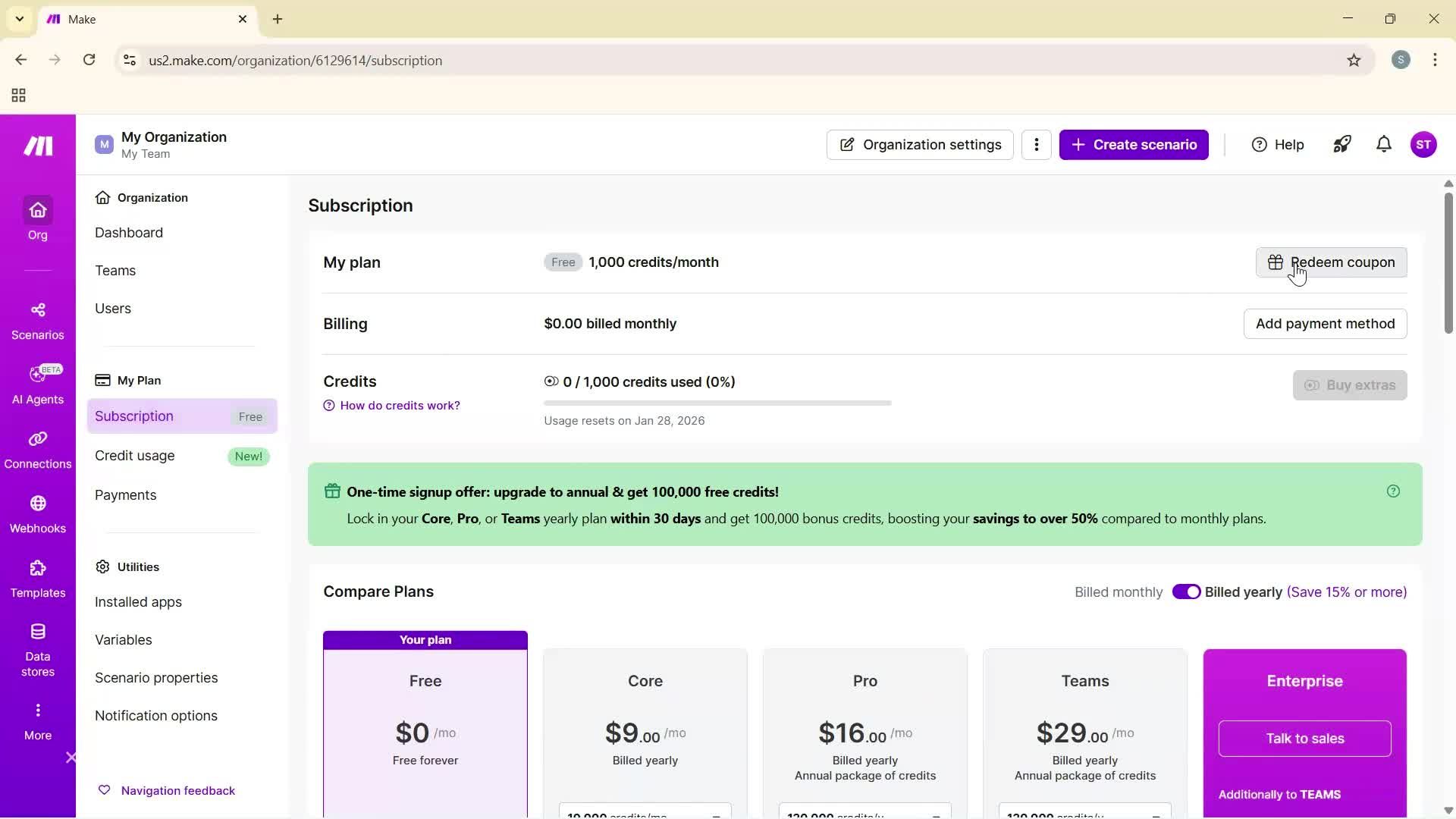Click the Redeem coupon button
The height and width of the screenshot is (819, 1456).
[1331, 262]
